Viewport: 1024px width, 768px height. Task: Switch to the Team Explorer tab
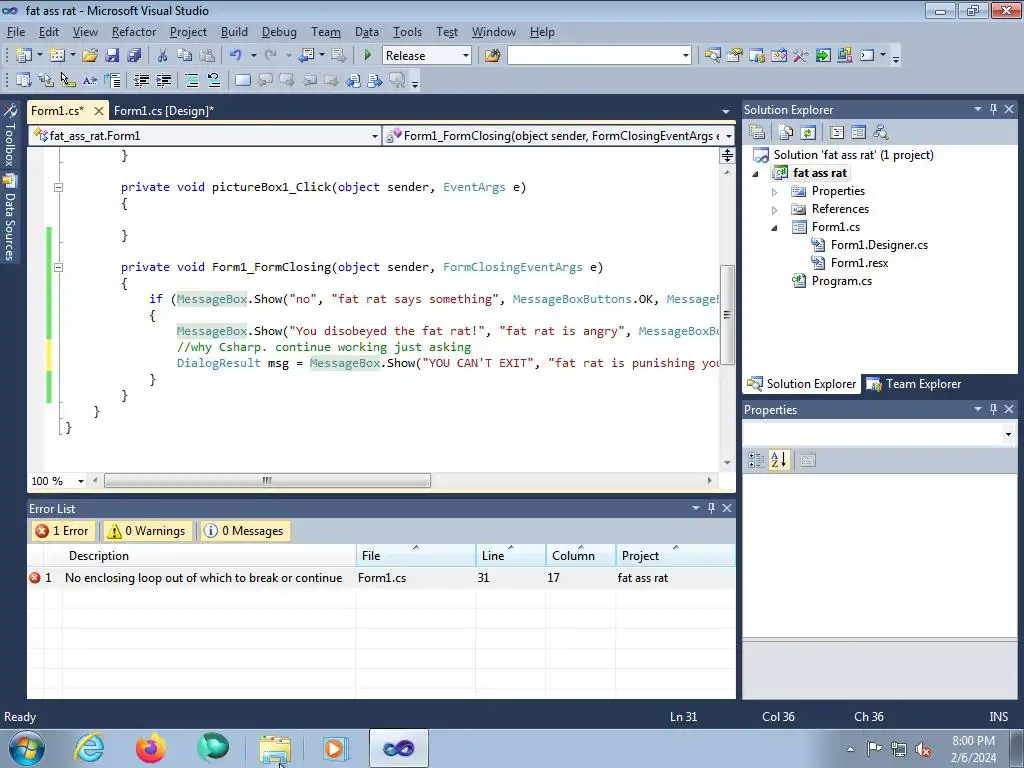tap(914, 384)
